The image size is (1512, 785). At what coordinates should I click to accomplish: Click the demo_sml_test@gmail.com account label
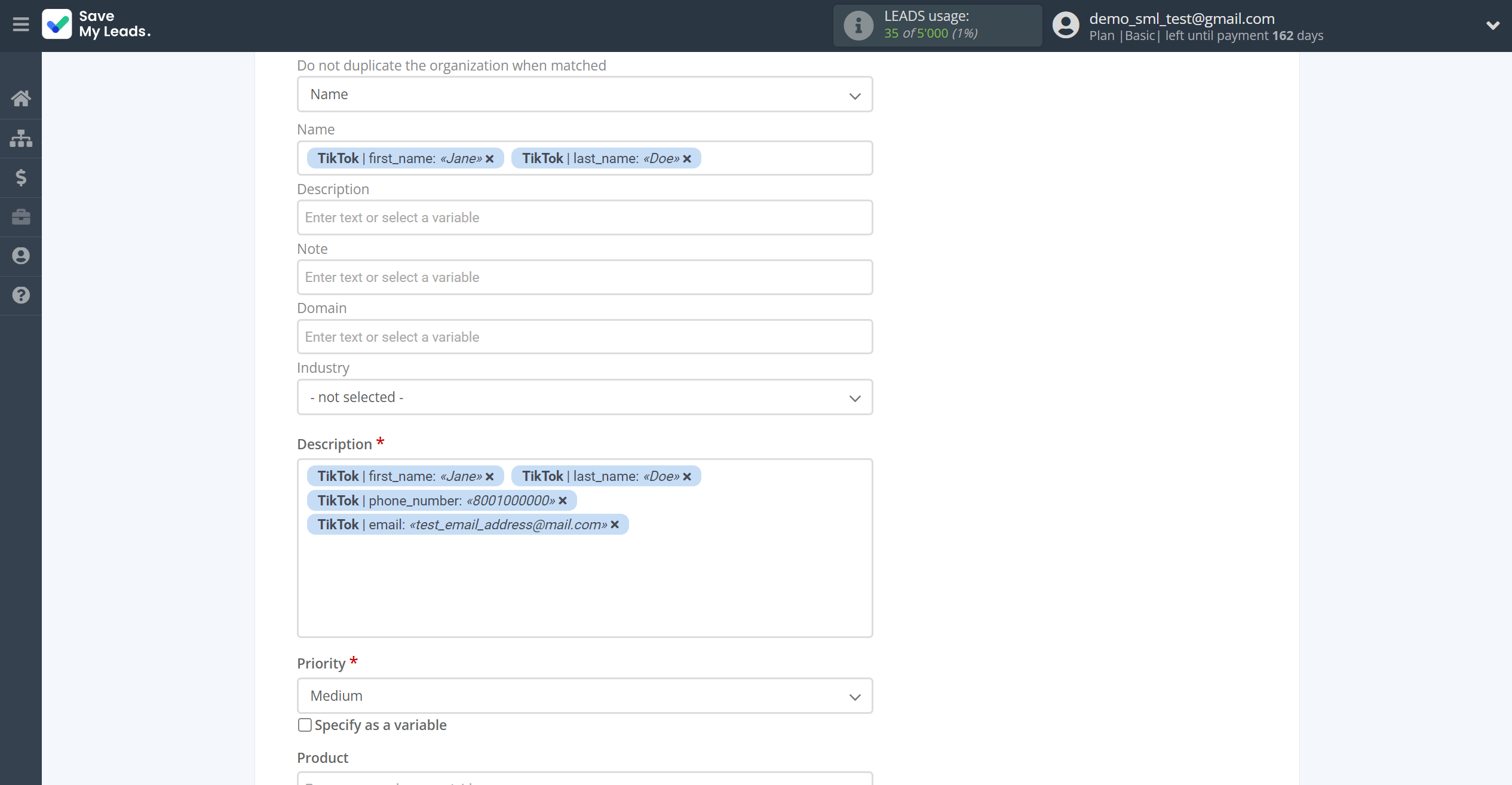(1182, 19)
